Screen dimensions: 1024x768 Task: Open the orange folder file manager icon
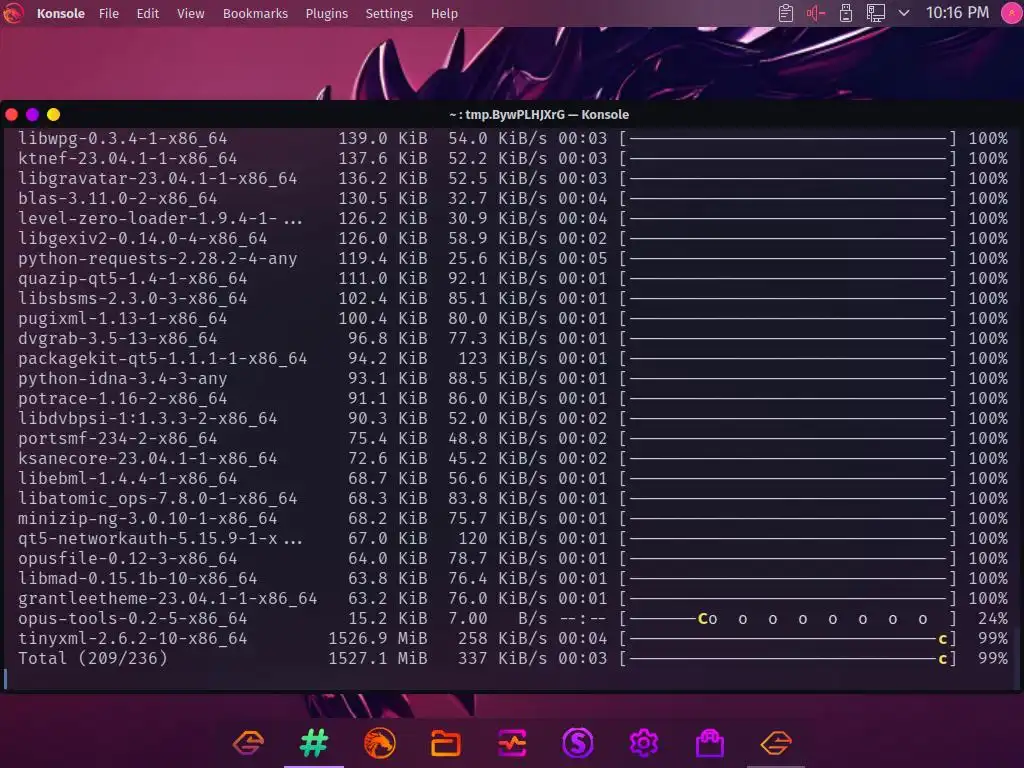(446, 743)
